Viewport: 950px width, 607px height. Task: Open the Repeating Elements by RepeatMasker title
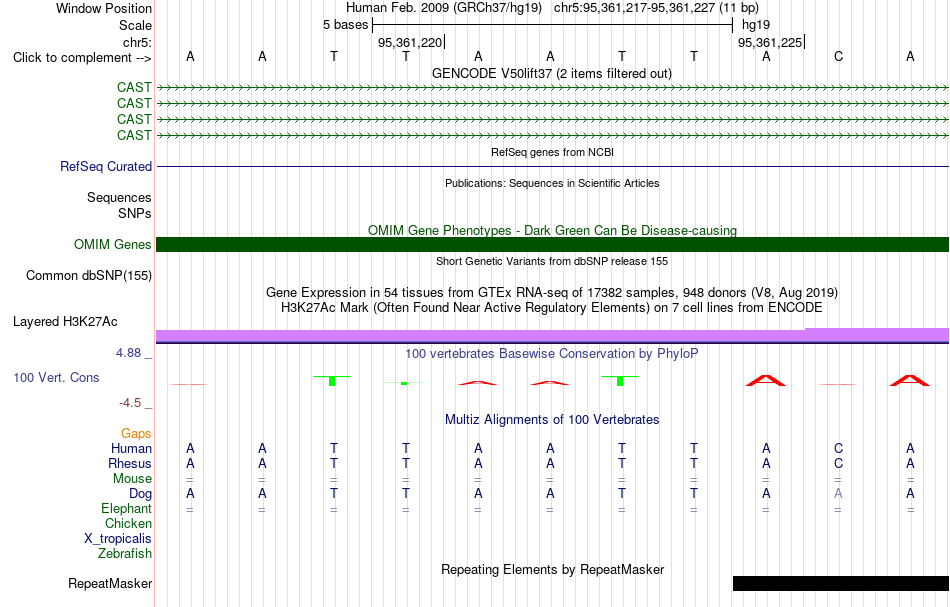pyautogui.click(x=552, y=569)
